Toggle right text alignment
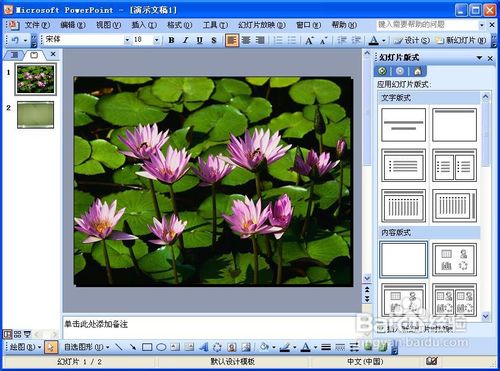Screen dimensions: 500x371 pos(260,40)
